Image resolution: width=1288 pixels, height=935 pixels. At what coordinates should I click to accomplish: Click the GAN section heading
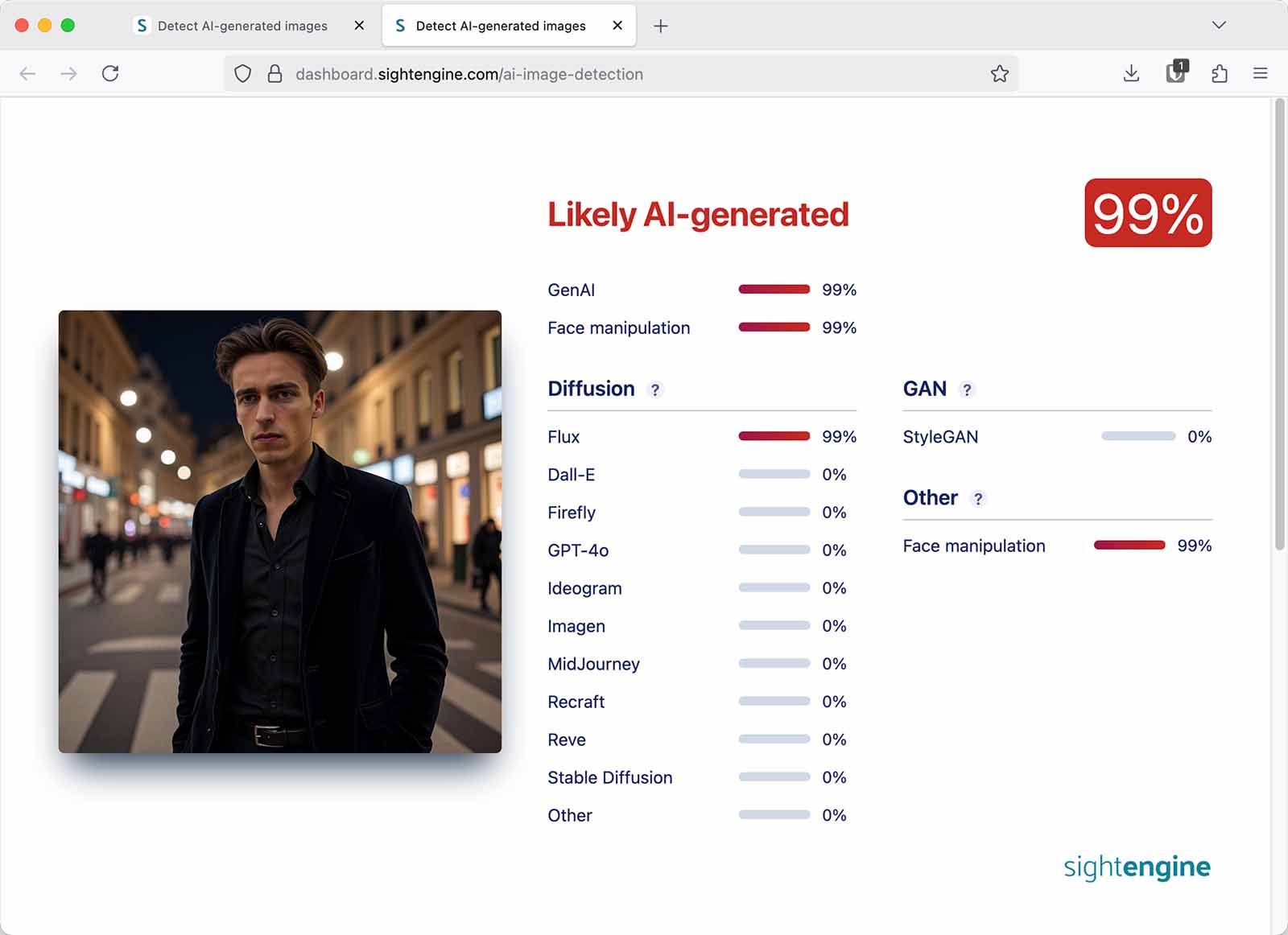(x=925, y=389)
